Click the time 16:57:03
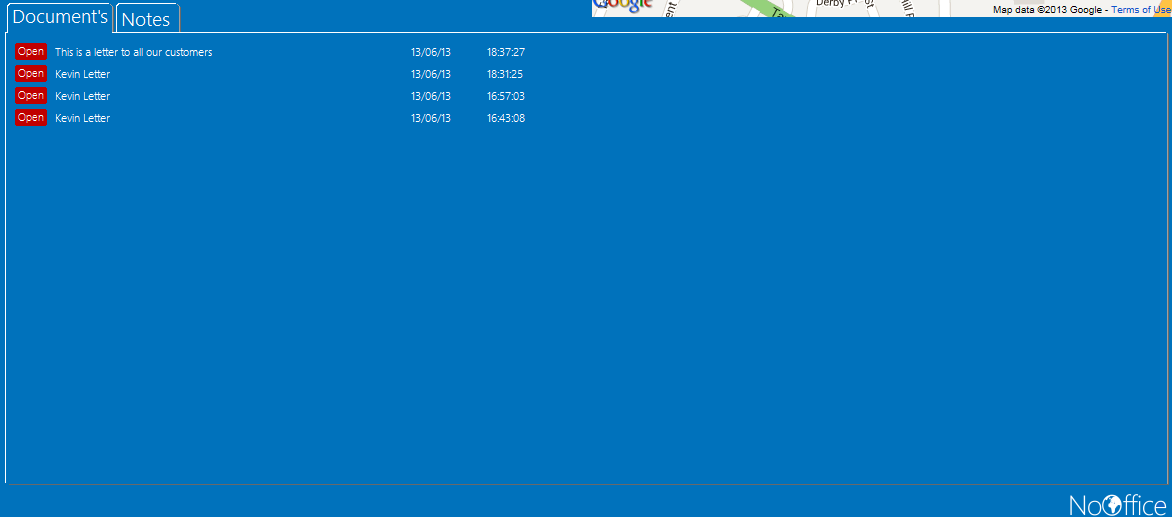The width and height of the screenshot is (1172, 517). point(506,96)
